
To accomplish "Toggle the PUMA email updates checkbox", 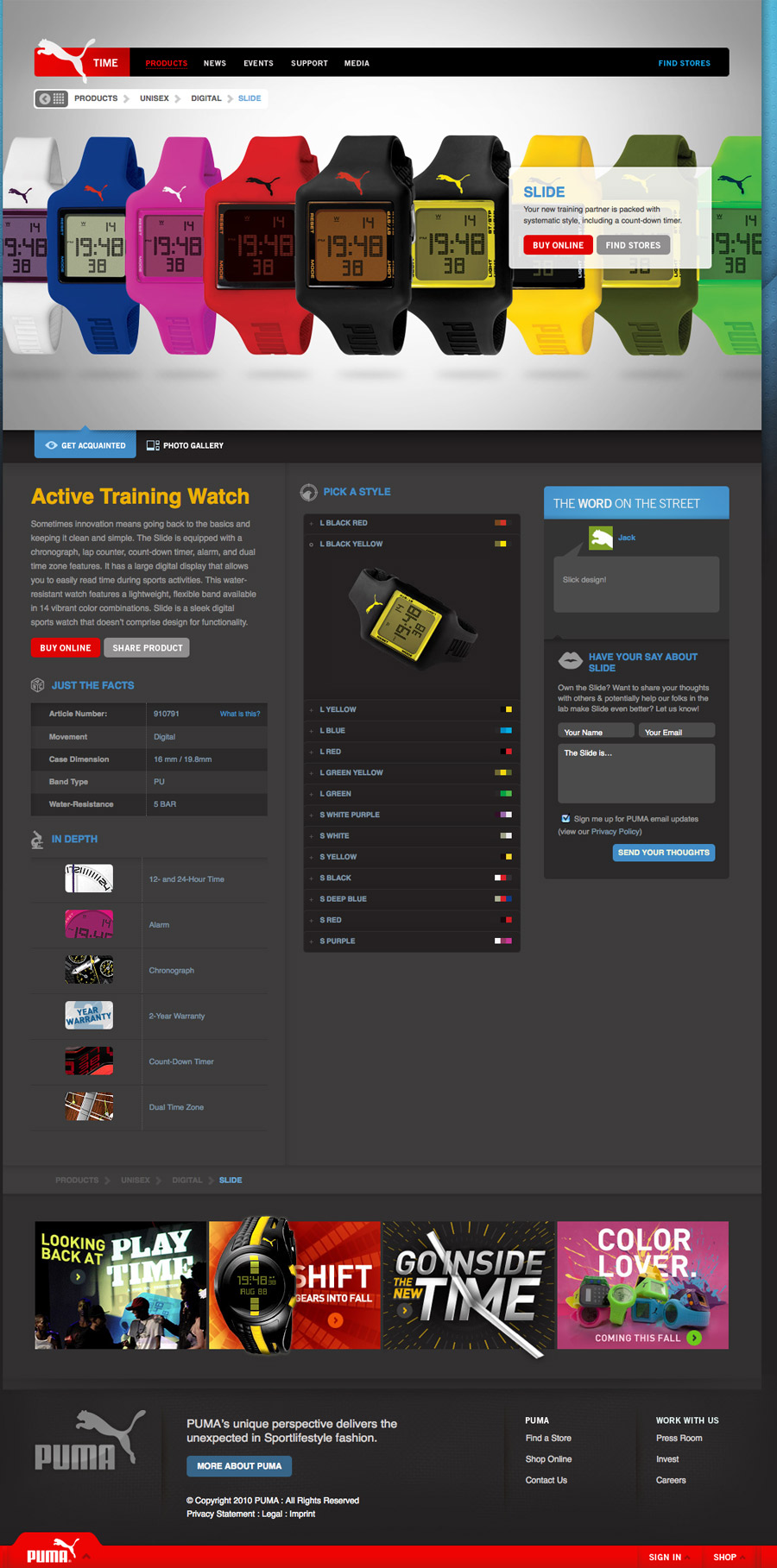I will [565, 819].
